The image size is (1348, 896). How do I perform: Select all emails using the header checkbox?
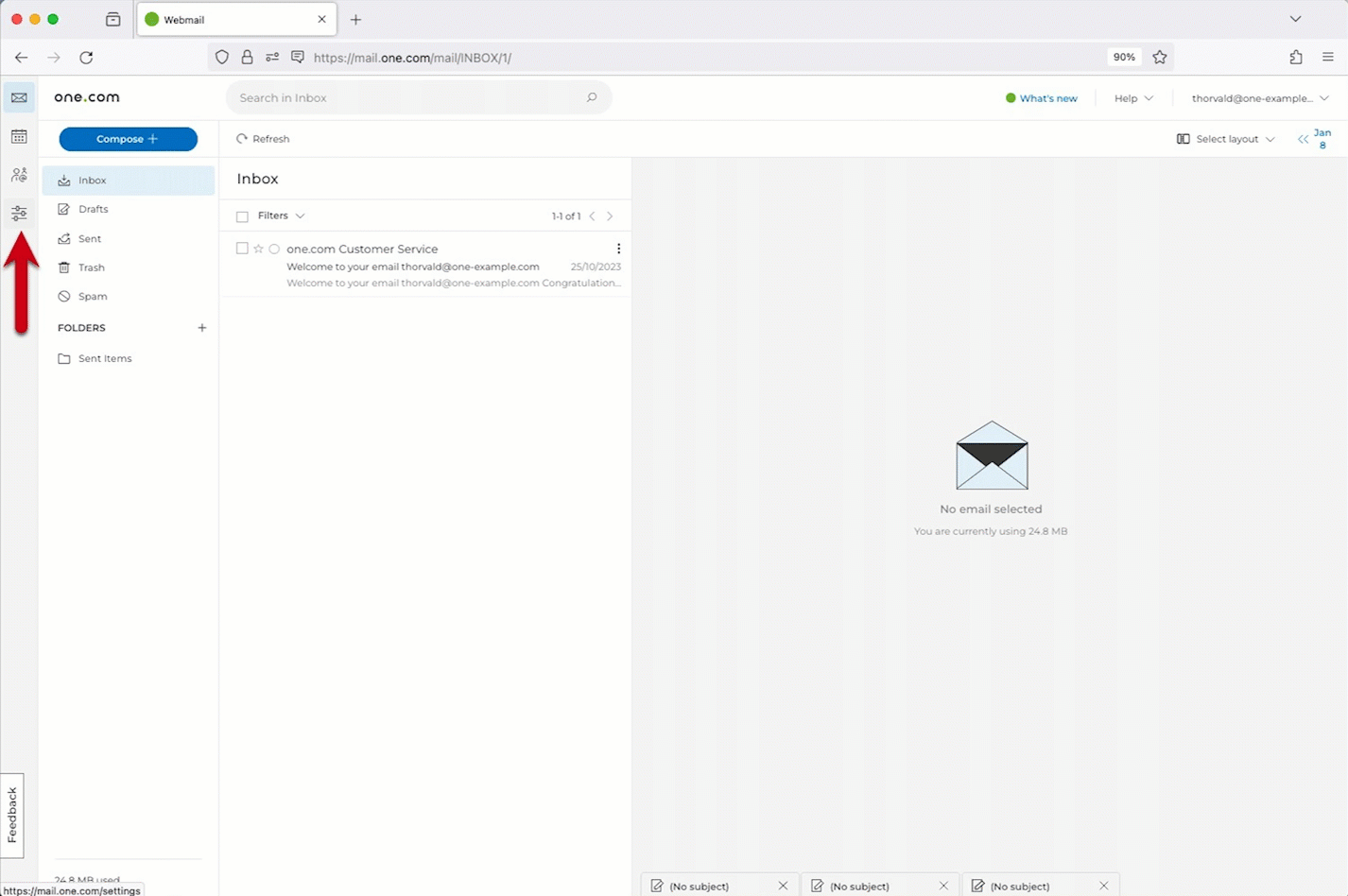point(242,215)
